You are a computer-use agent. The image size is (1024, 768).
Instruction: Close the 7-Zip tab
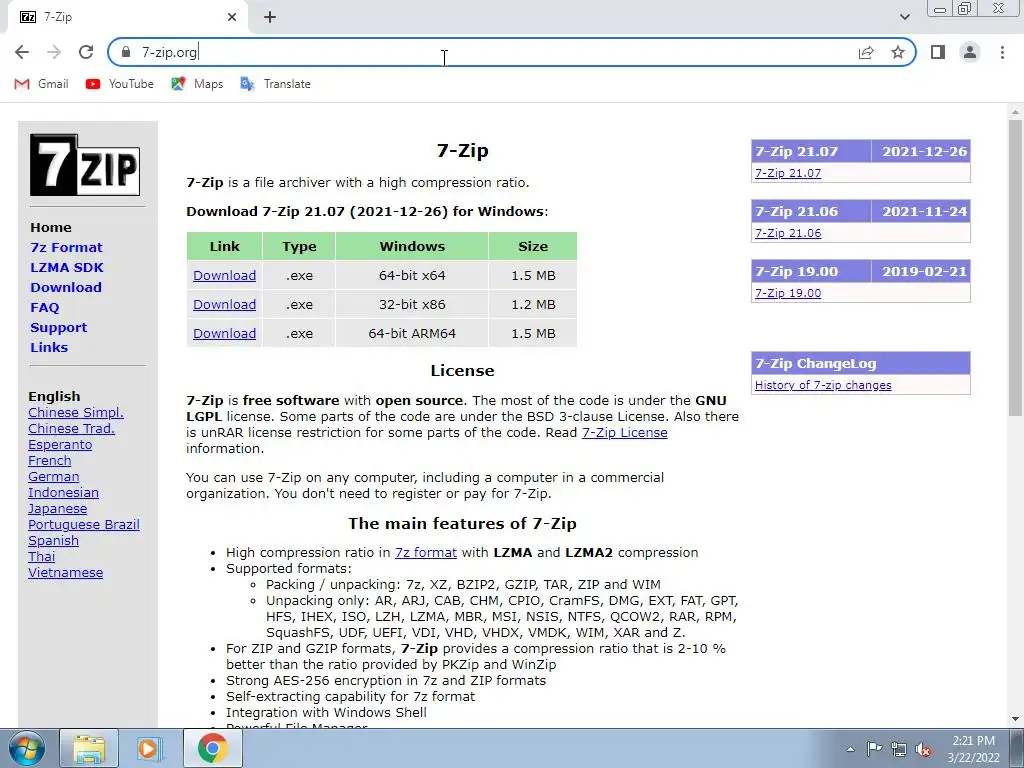point(232,18)
